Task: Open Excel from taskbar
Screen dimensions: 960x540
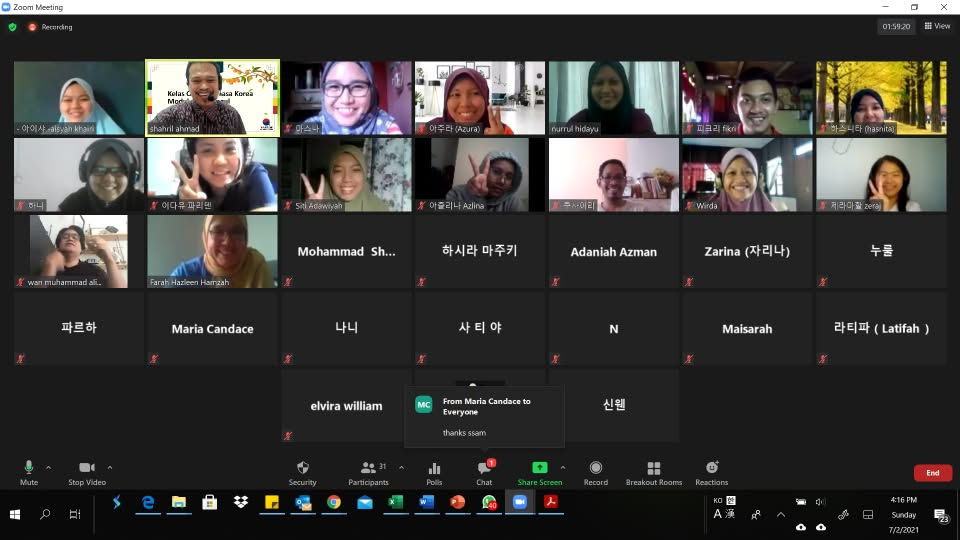Action: 396,503
